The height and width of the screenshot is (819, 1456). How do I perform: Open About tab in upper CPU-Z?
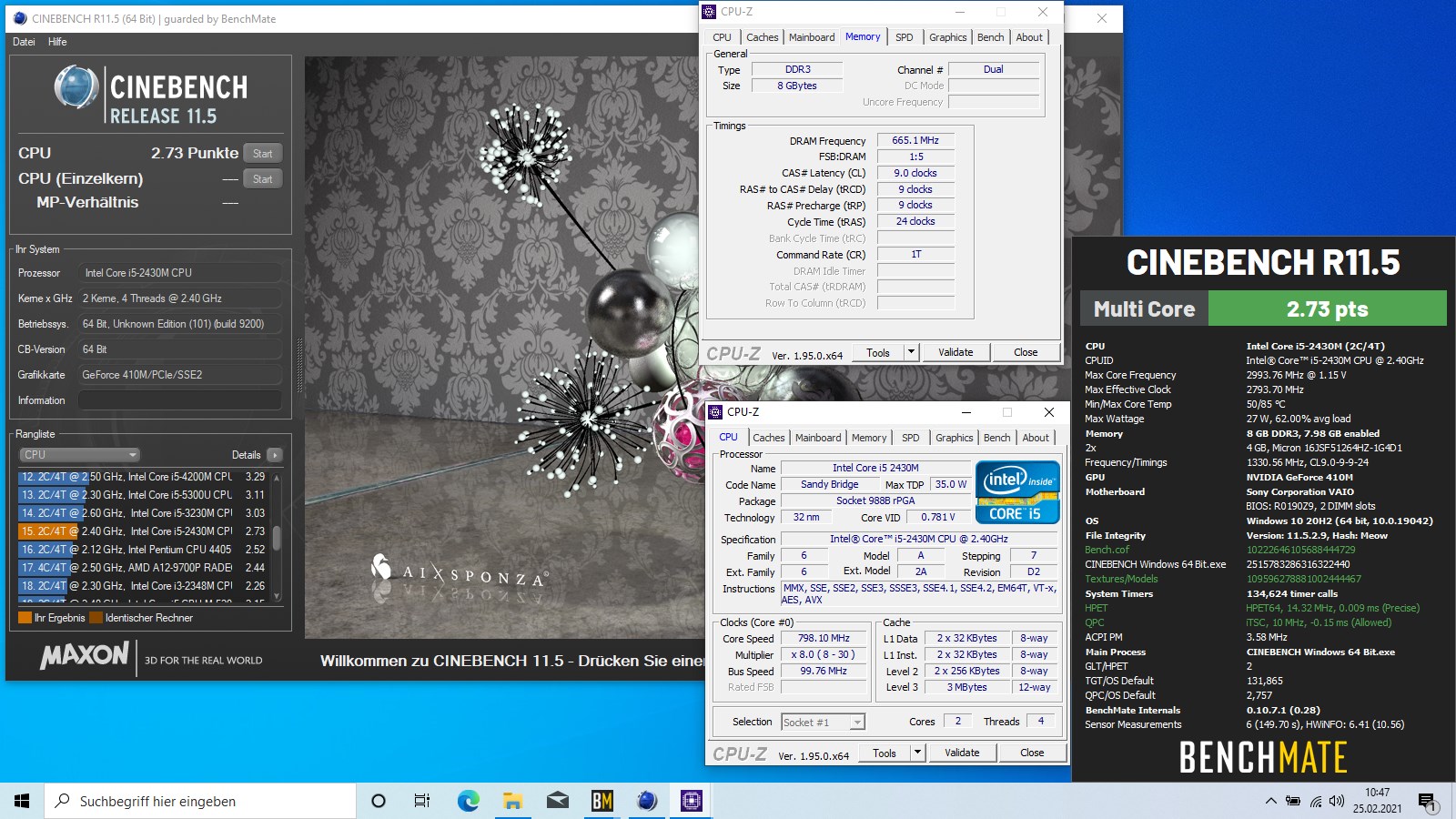[1029, 37]
